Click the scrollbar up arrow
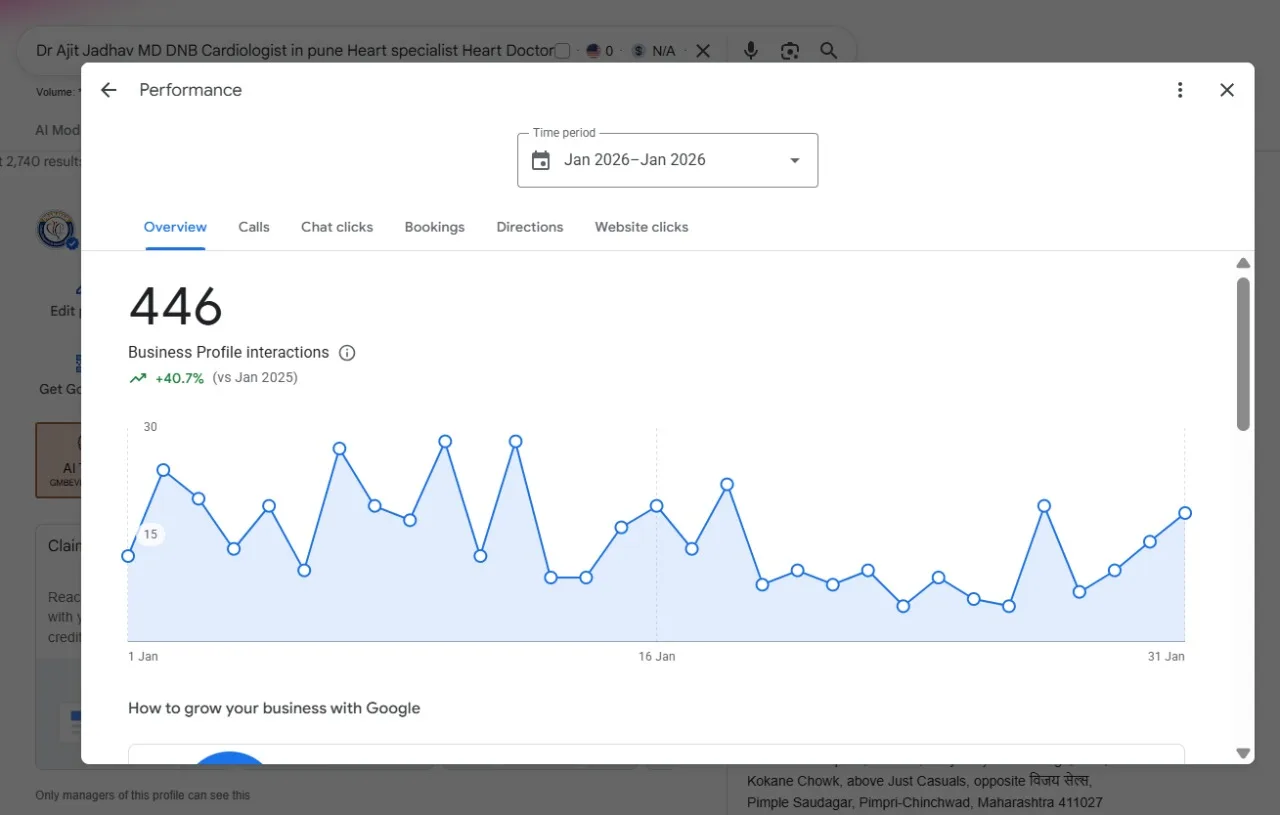The width and height of the screenshot is (1280, 815). tap(1243, 263)
